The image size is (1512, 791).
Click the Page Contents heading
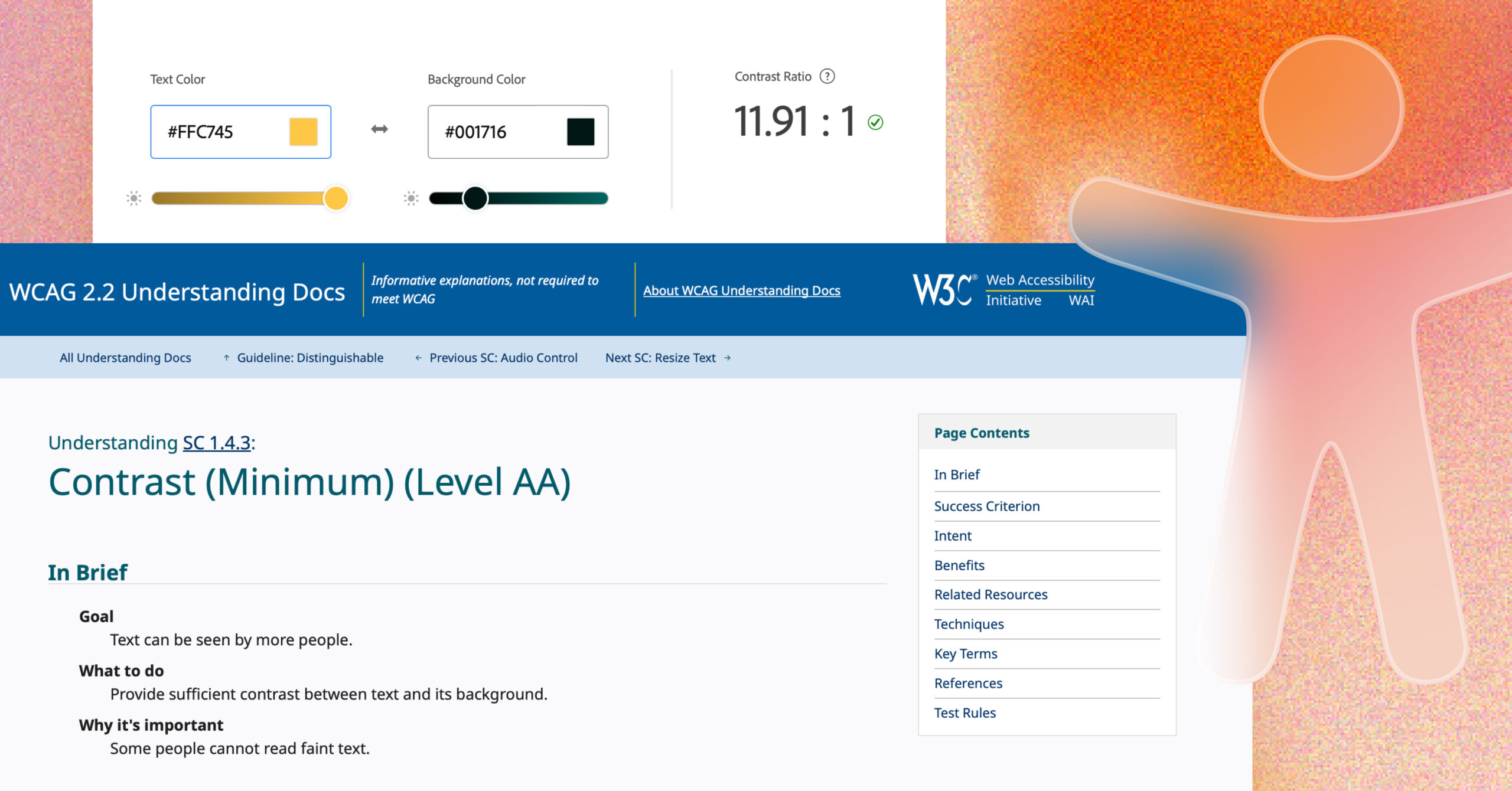coord(982,433)
